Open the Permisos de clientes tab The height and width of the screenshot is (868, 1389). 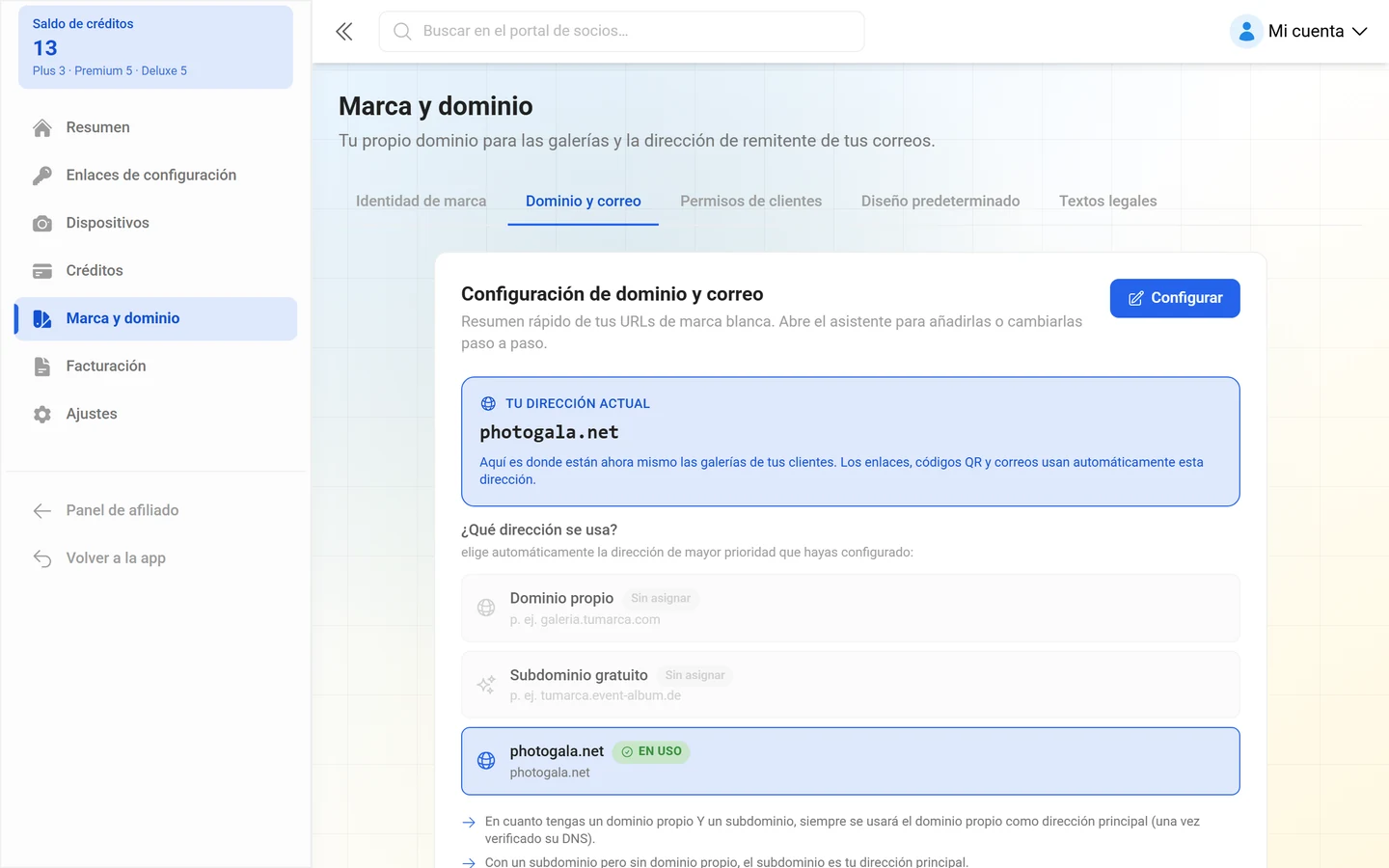tap(750, 201)
